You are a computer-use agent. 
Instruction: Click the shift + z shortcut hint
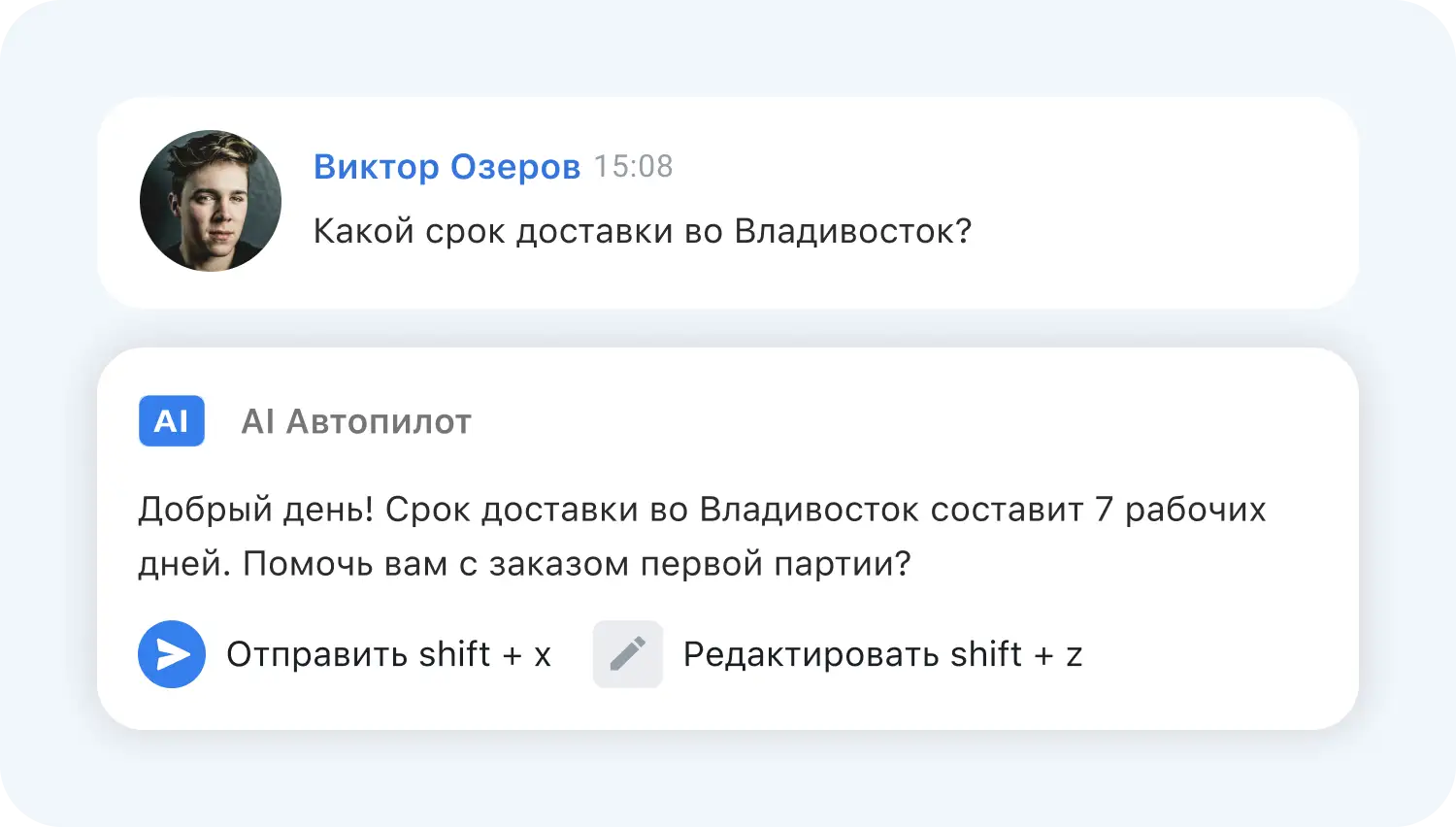tap(1016, 655)
